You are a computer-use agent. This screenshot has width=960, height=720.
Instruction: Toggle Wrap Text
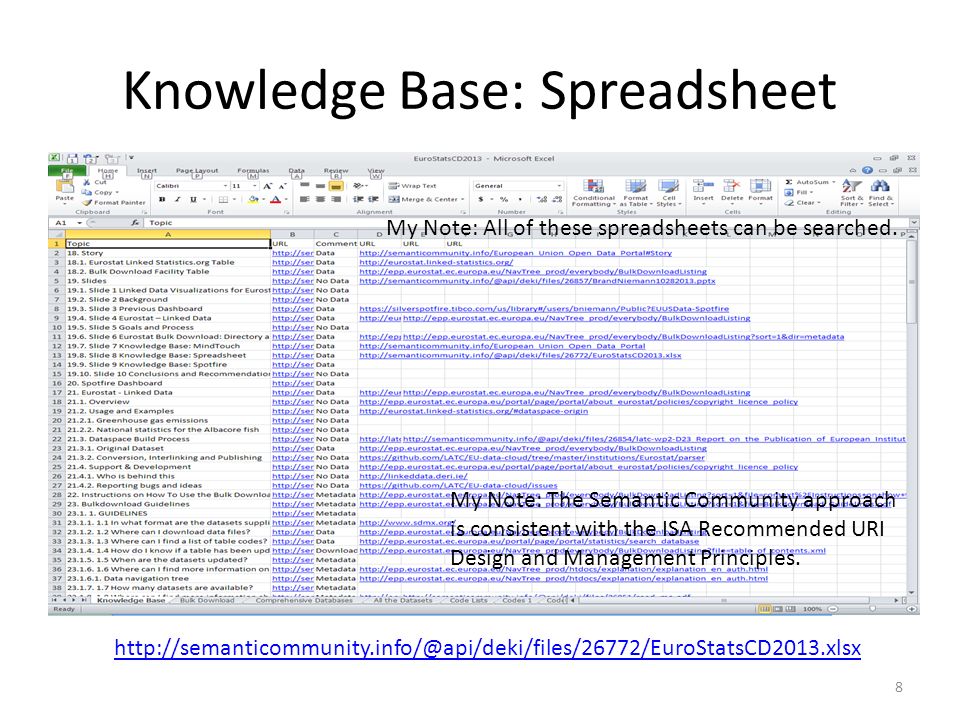point(413,186)
